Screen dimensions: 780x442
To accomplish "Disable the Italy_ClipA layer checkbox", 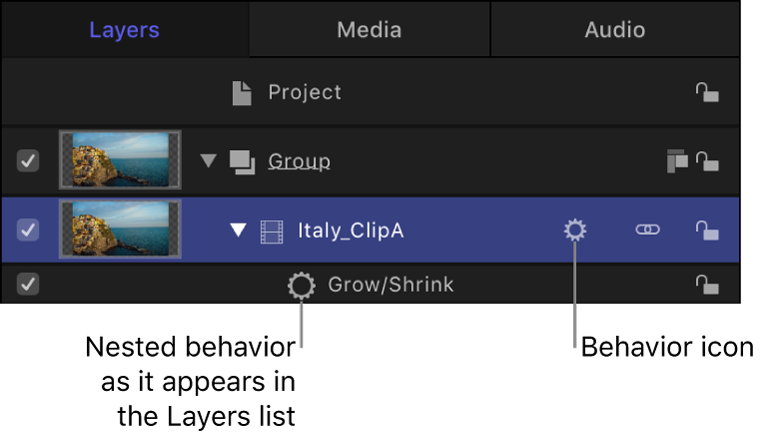I will pos(28,230).
